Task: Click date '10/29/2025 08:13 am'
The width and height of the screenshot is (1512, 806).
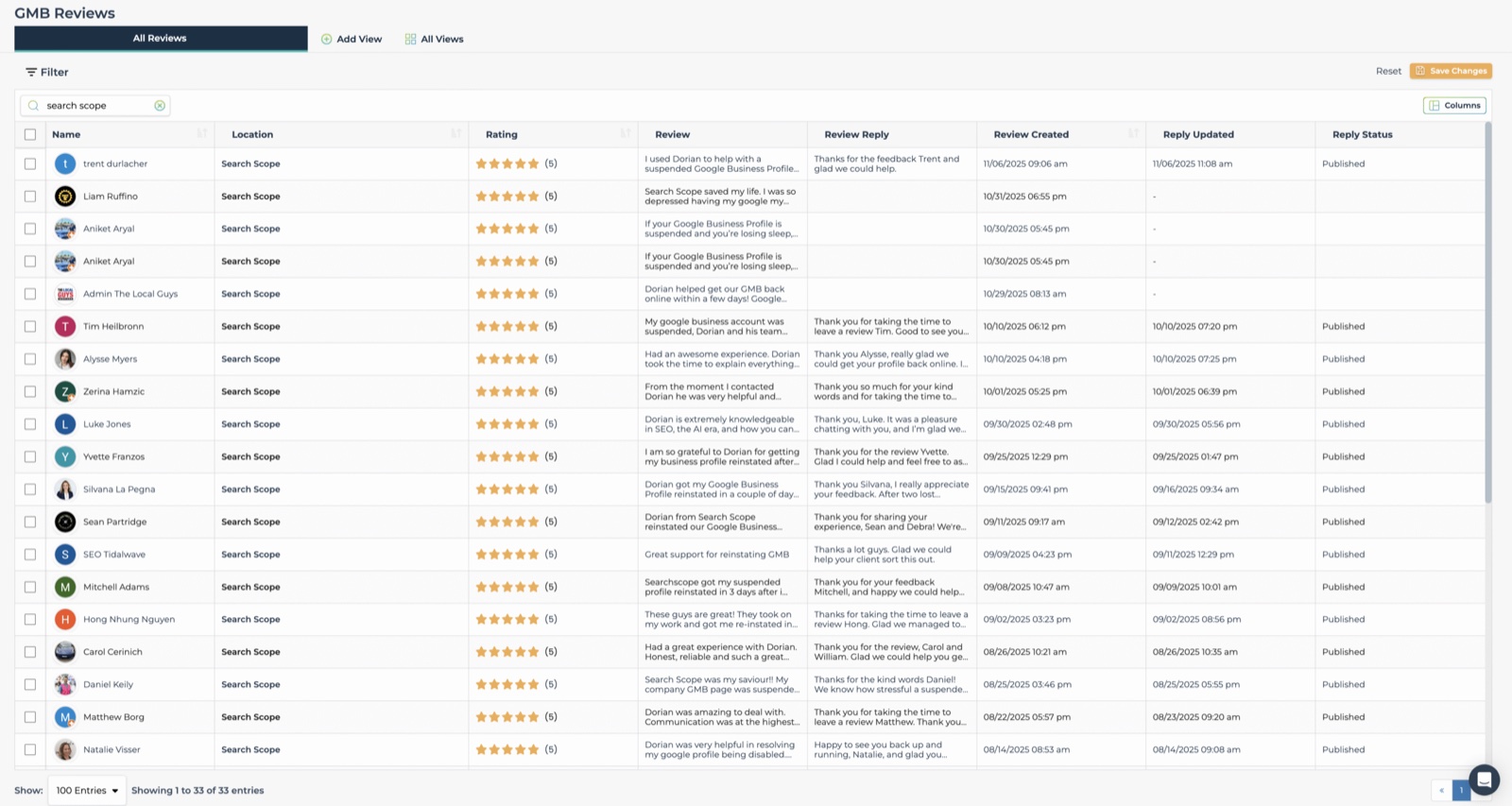Action: tap(1024, 294)
